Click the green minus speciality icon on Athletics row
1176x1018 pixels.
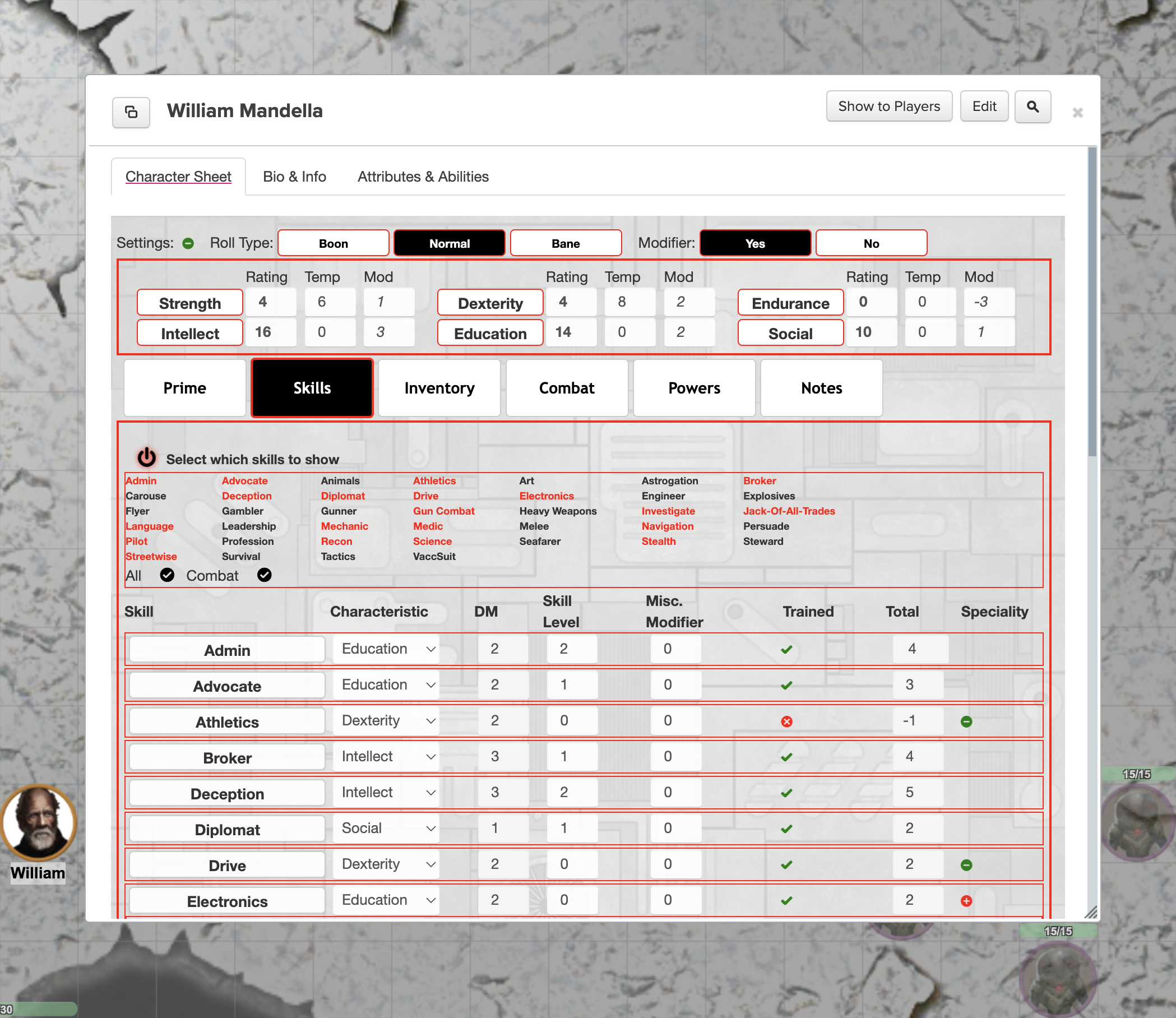pos(966,721)
